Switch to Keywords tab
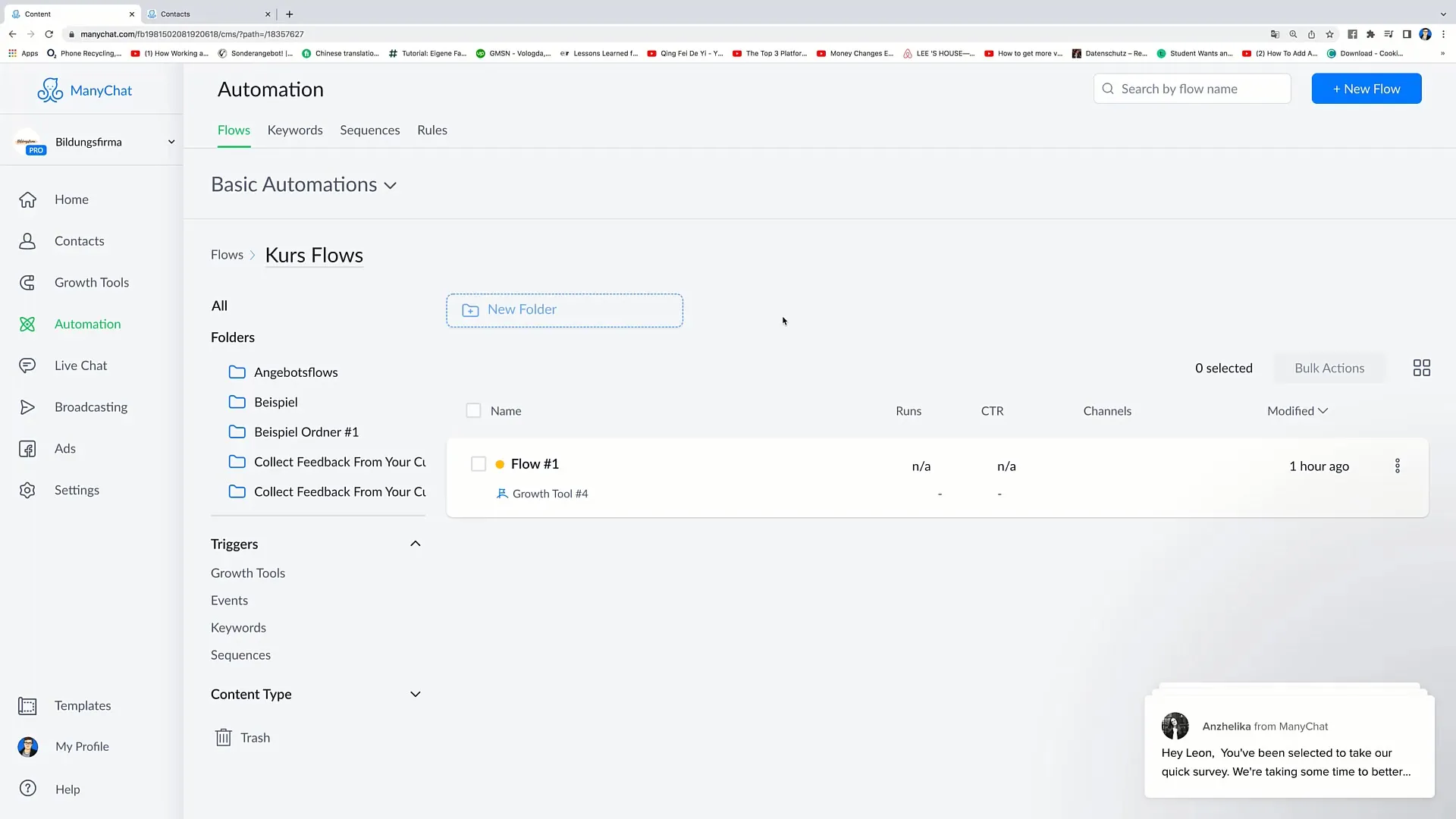Screen dimensions: 1456x819 [295, 130]
